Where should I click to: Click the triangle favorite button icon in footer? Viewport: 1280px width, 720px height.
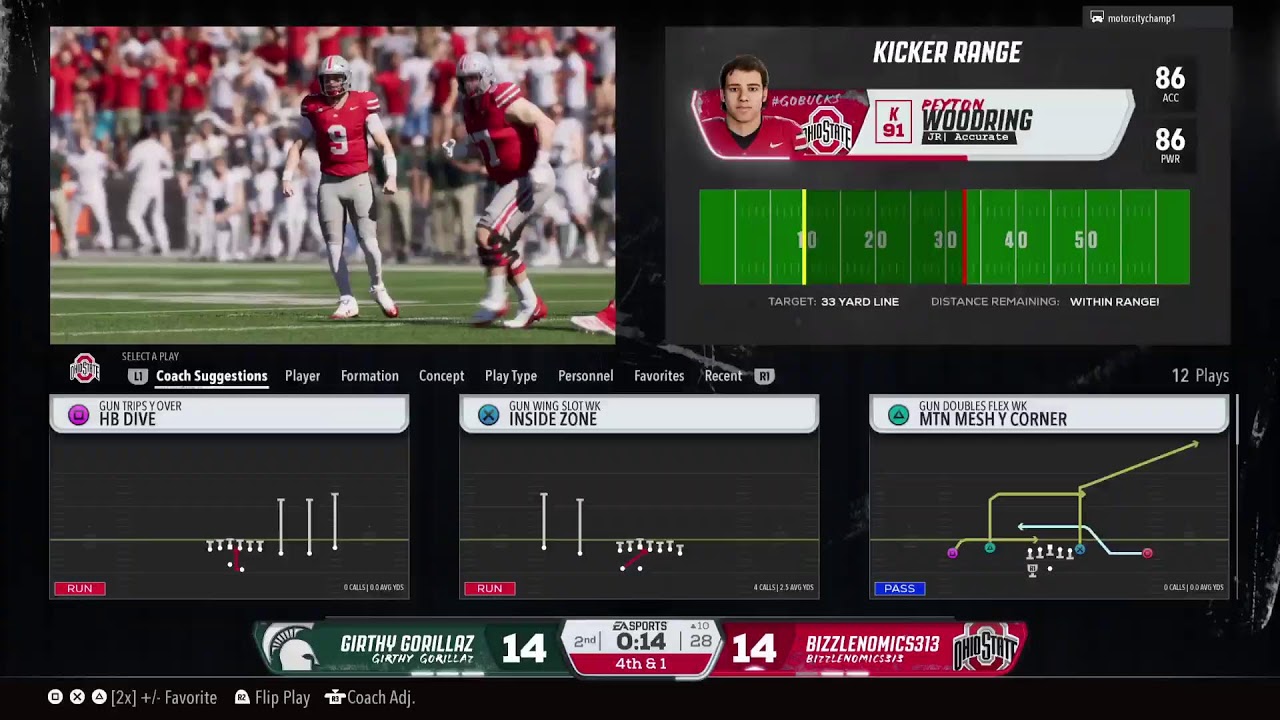pos(99,697)
